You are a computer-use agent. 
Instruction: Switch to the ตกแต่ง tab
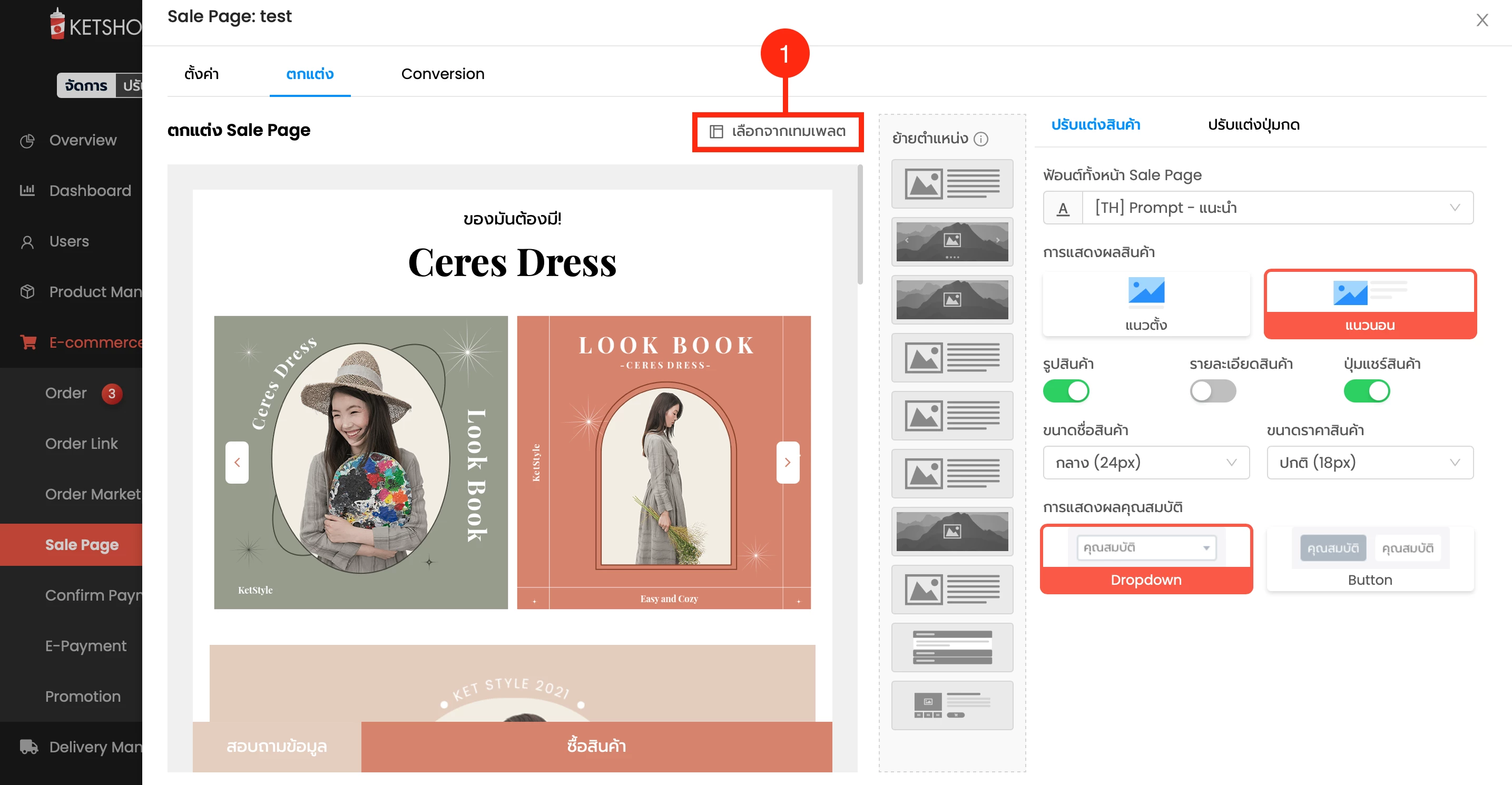pos(310,74)
